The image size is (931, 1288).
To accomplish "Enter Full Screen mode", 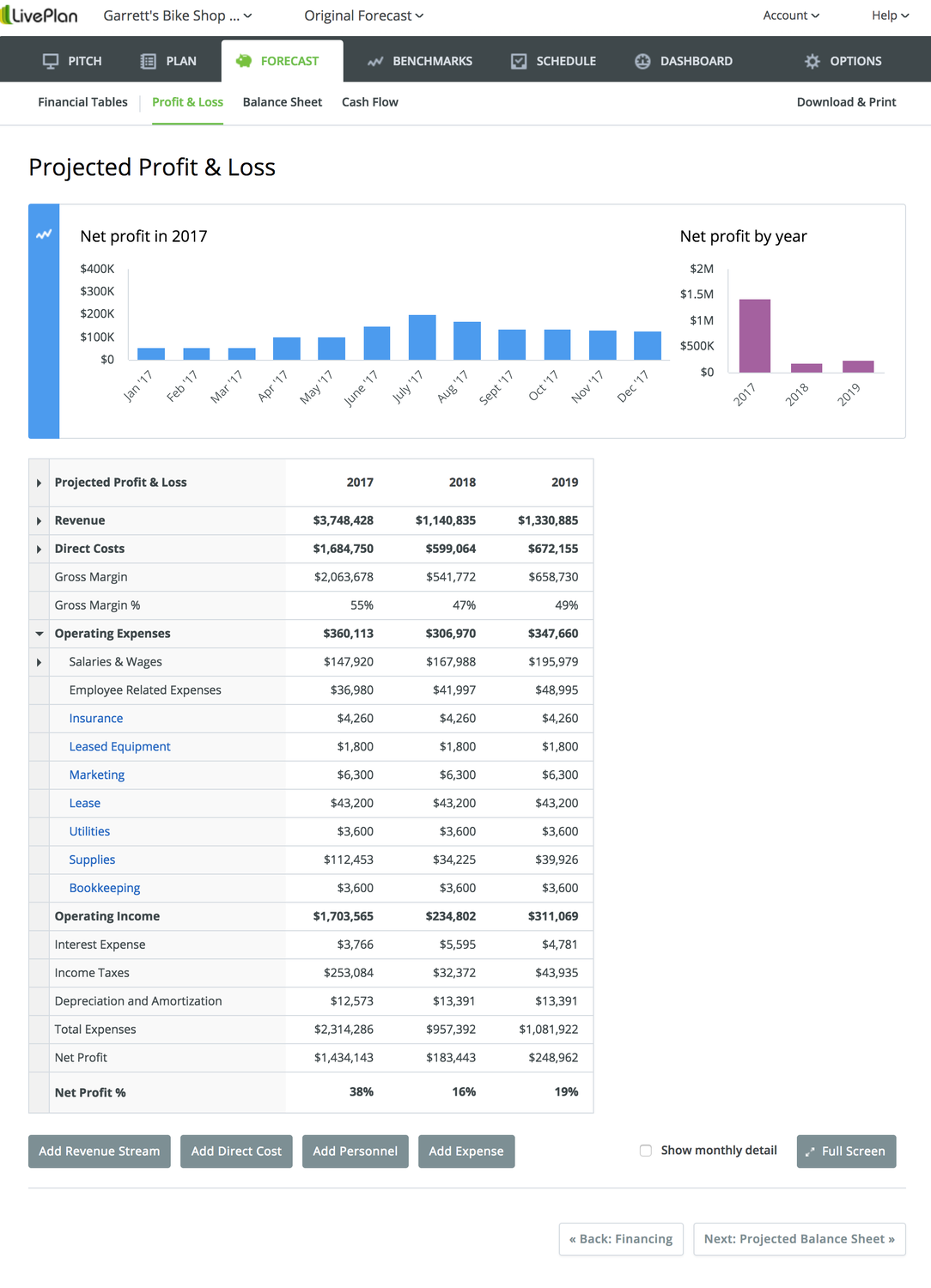I will click(846, 1151).
